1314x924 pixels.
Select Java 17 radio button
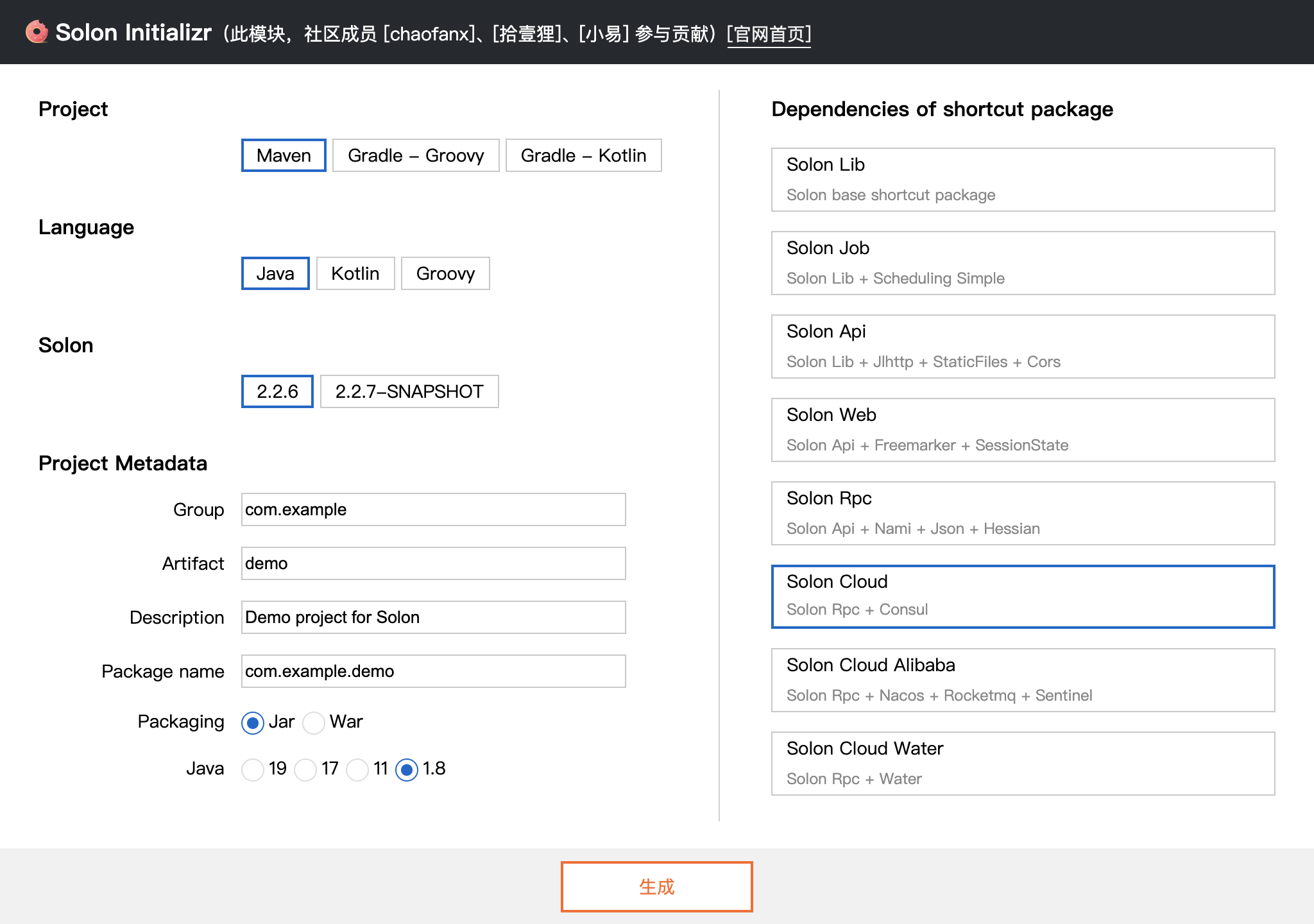click(x=305, y=770)
